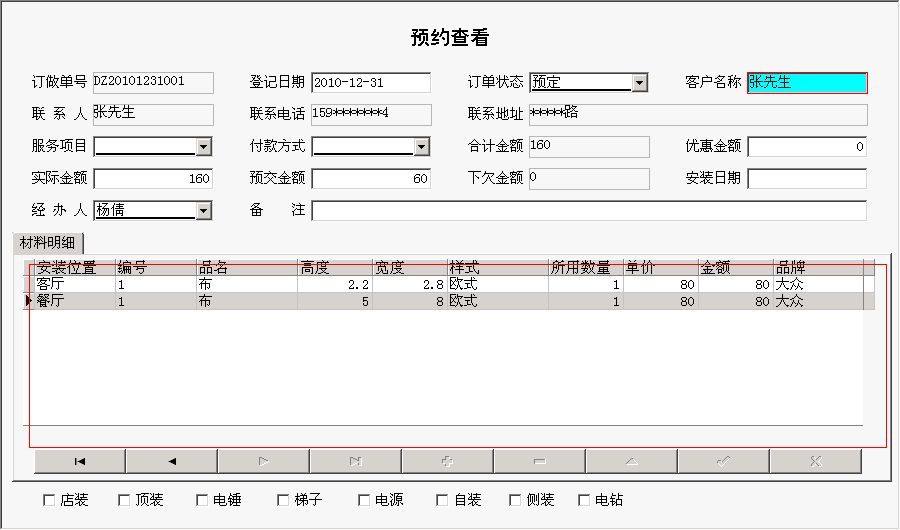The image size is (900, 530).
Task: Expand the 服务项目 dropdown list
Action: (x=203, y=147)
